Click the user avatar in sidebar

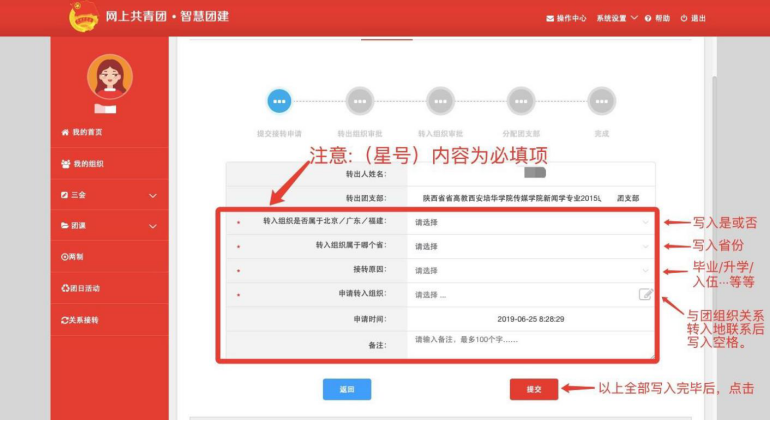(109, 76)
